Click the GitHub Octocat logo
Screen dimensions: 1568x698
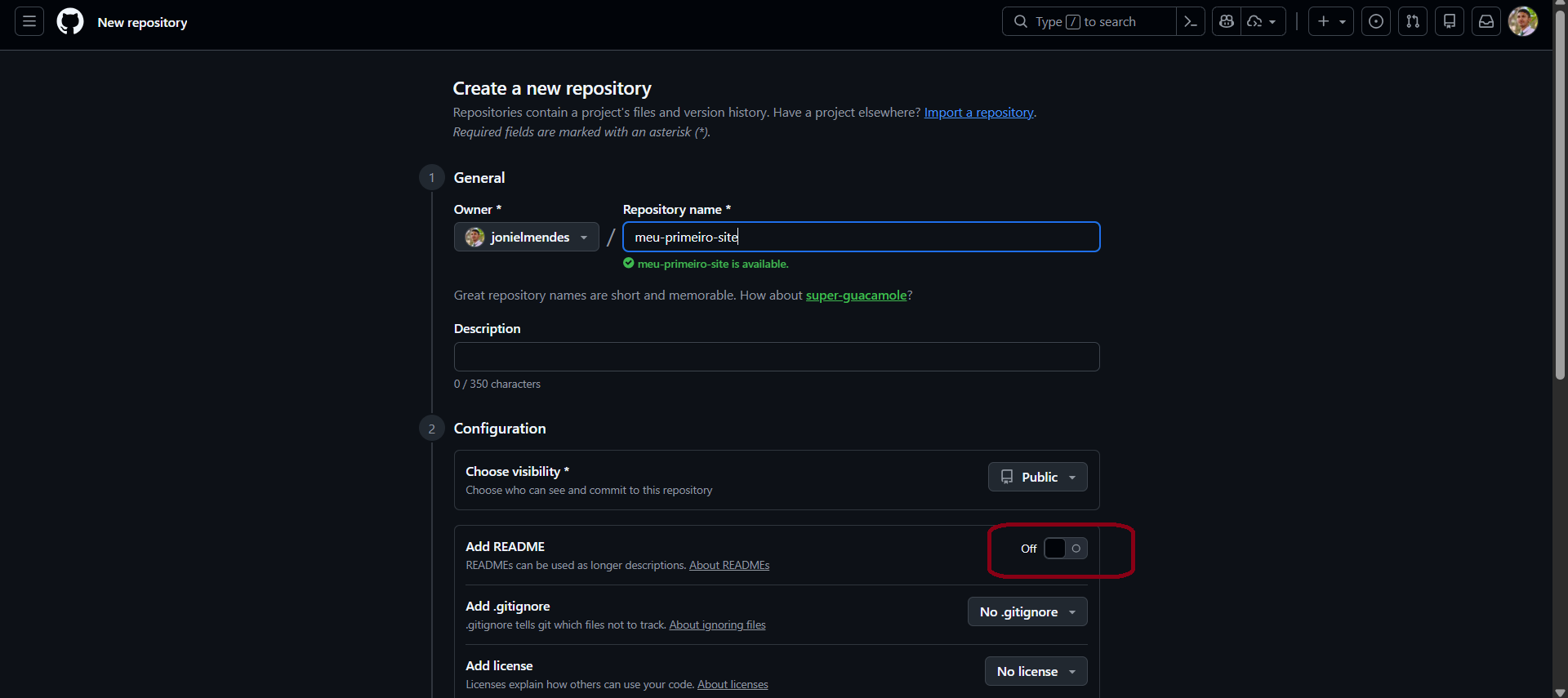tap(70, 22)
